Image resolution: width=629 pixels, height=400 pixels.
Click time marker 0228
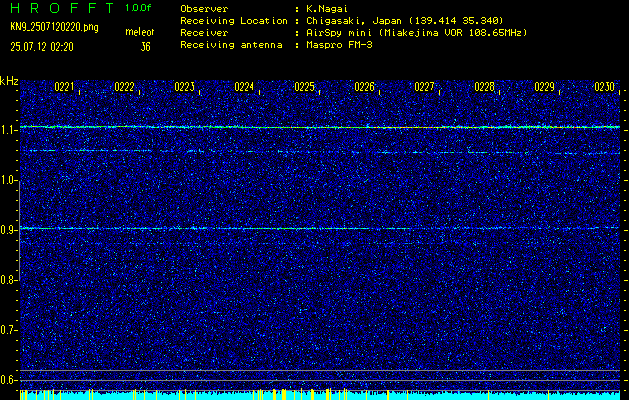(x=484, y=87)
